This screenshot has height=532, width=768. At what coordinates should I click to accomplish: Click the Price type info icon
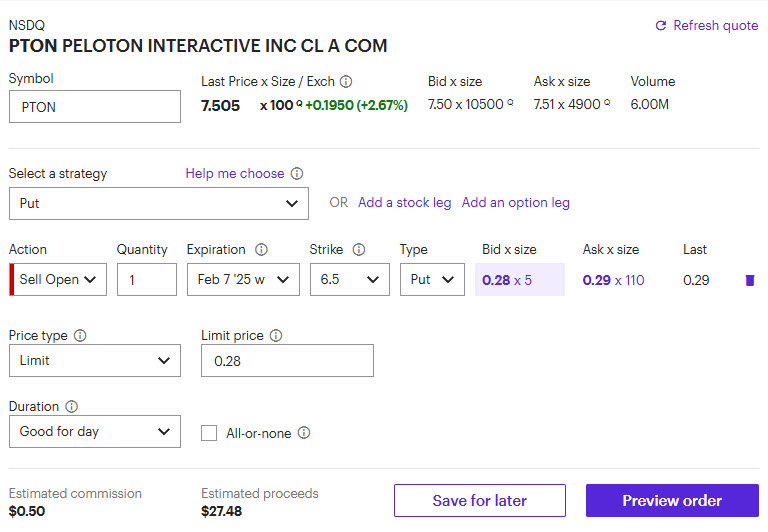pos(80,336)
